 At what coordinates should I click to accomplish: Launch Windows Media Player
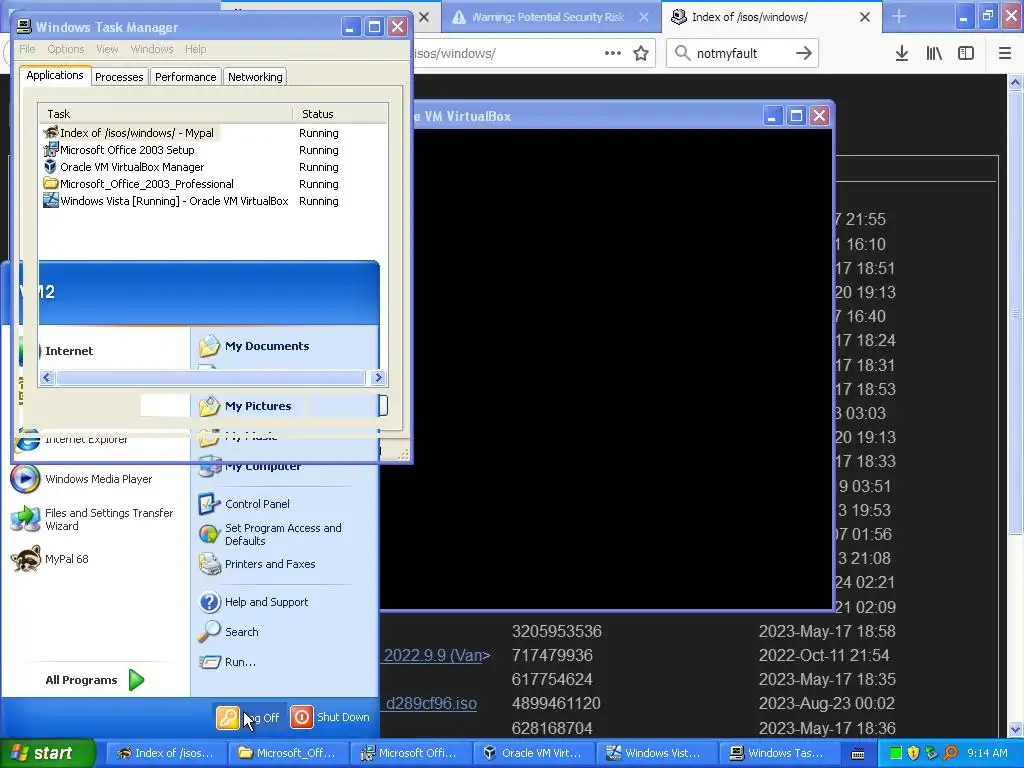point(82,479)
